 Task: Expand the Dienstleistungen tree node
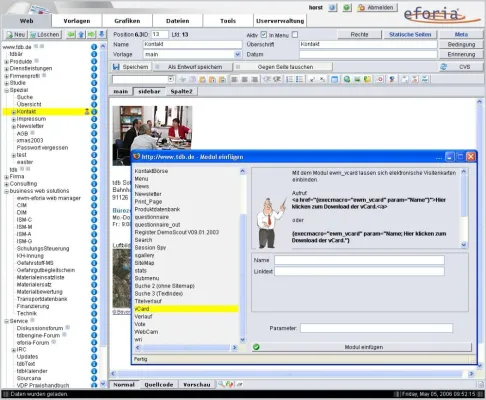point(6,69)
